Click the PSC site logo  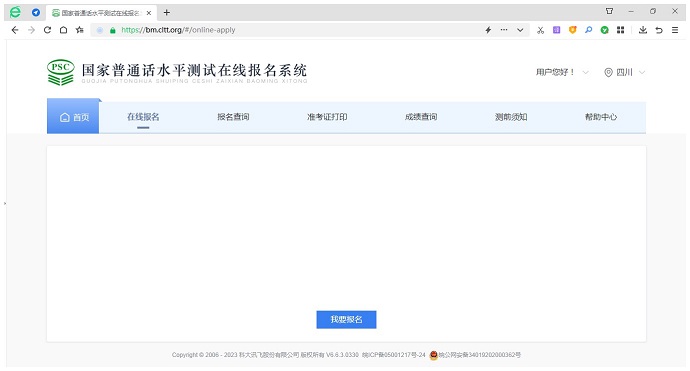coord(61,72)
